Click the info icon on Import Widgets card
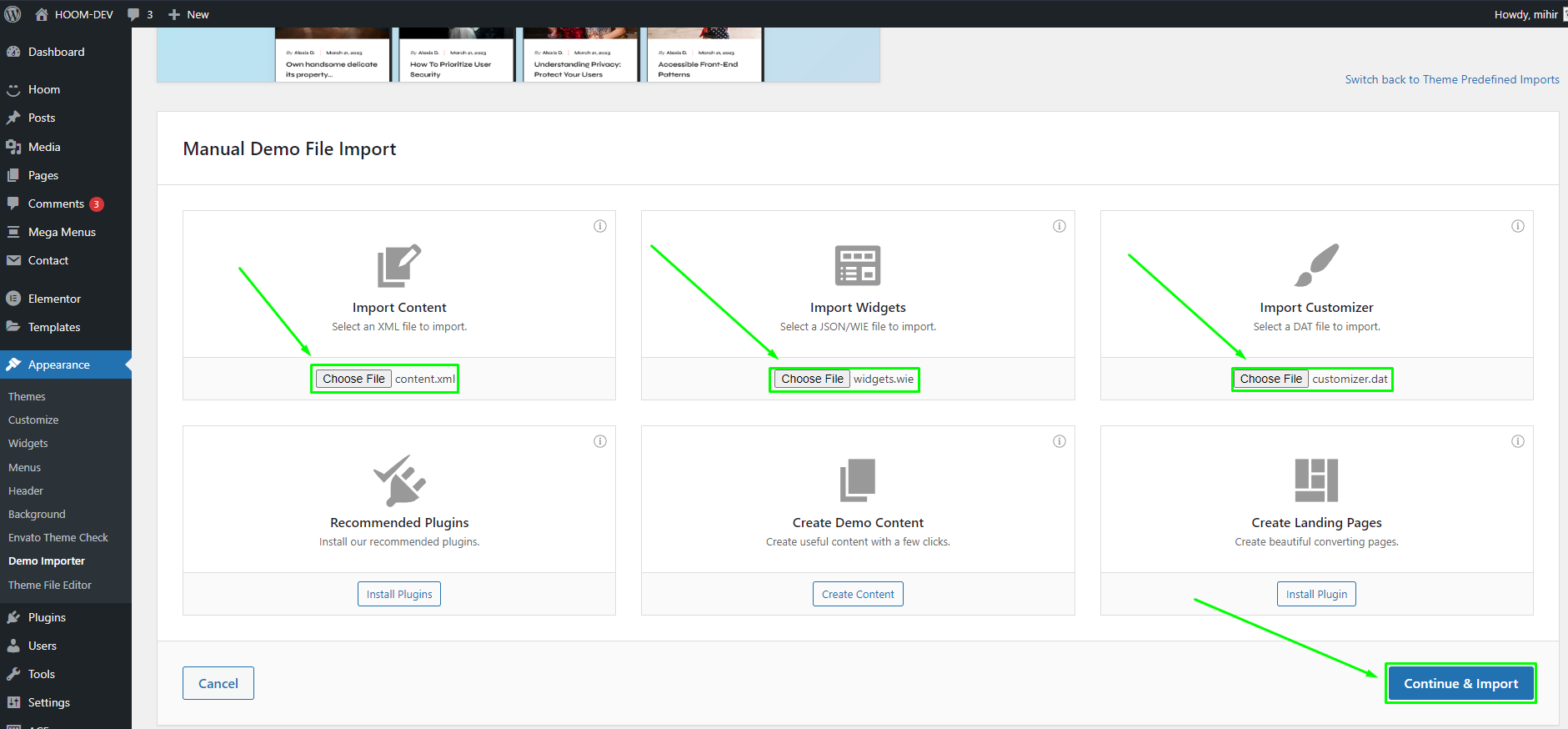 pyautogui.click(x=1059, y=226)
